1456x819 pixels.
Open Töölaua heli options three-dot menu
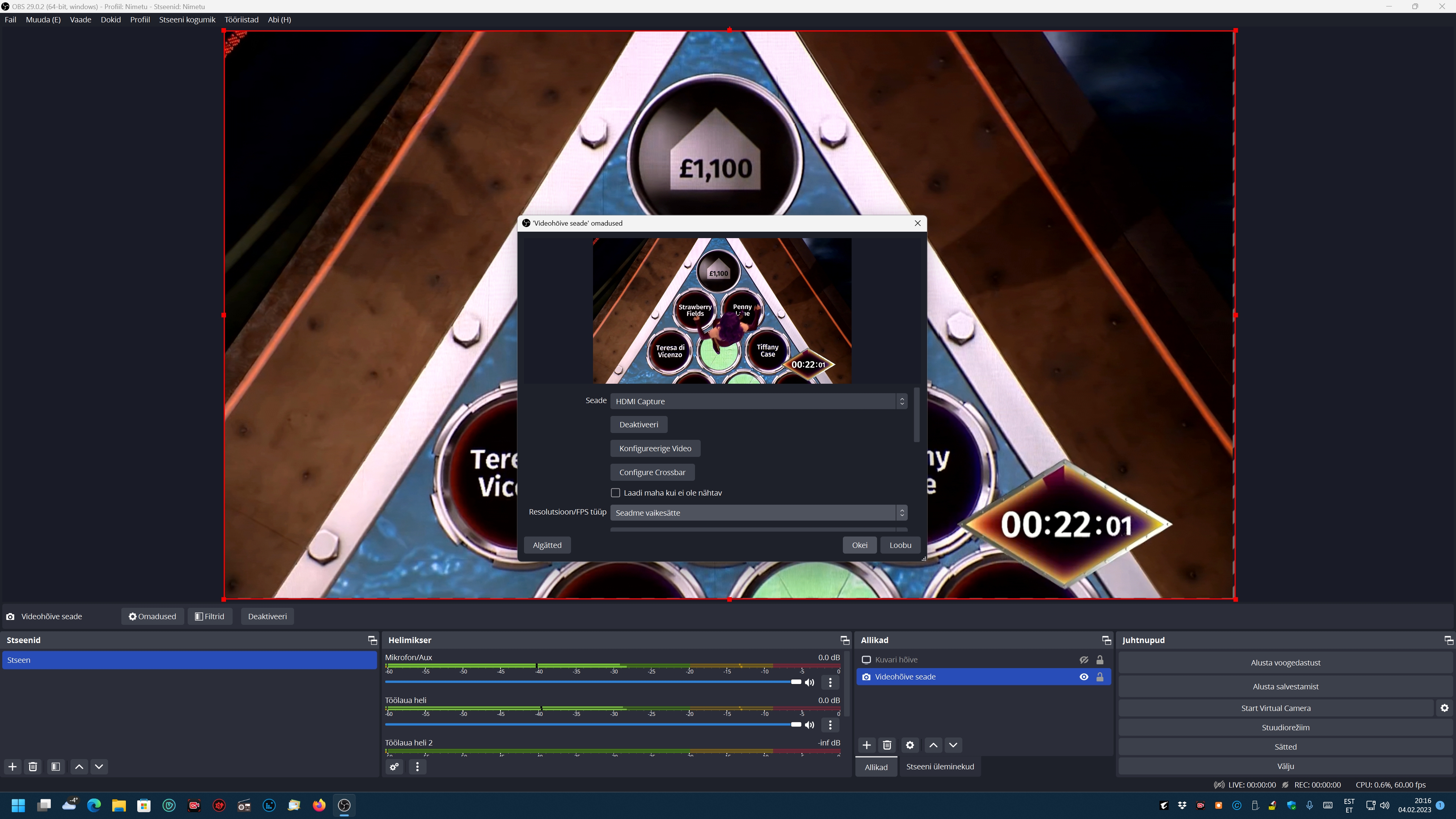tap(830, 725)
